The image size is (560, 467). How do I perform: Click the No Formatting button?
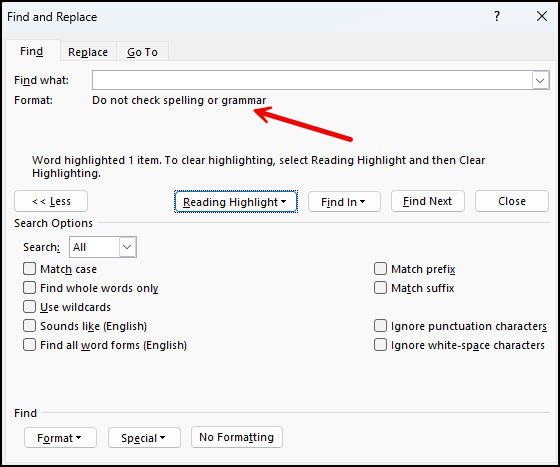237,437
